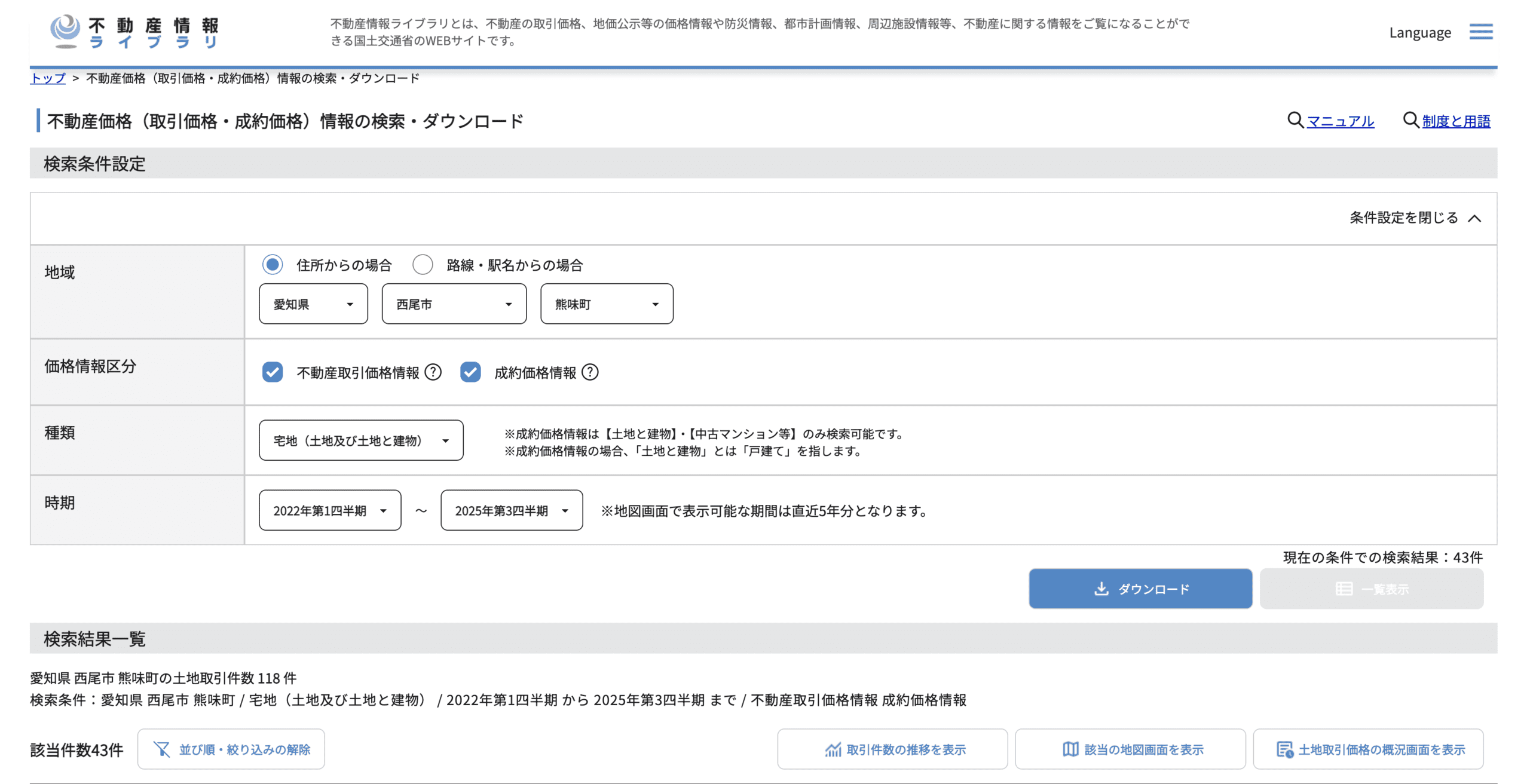Click the map icon in 該当の地図画面を表示
The image size is (1530, 784).
(1070, 749)
